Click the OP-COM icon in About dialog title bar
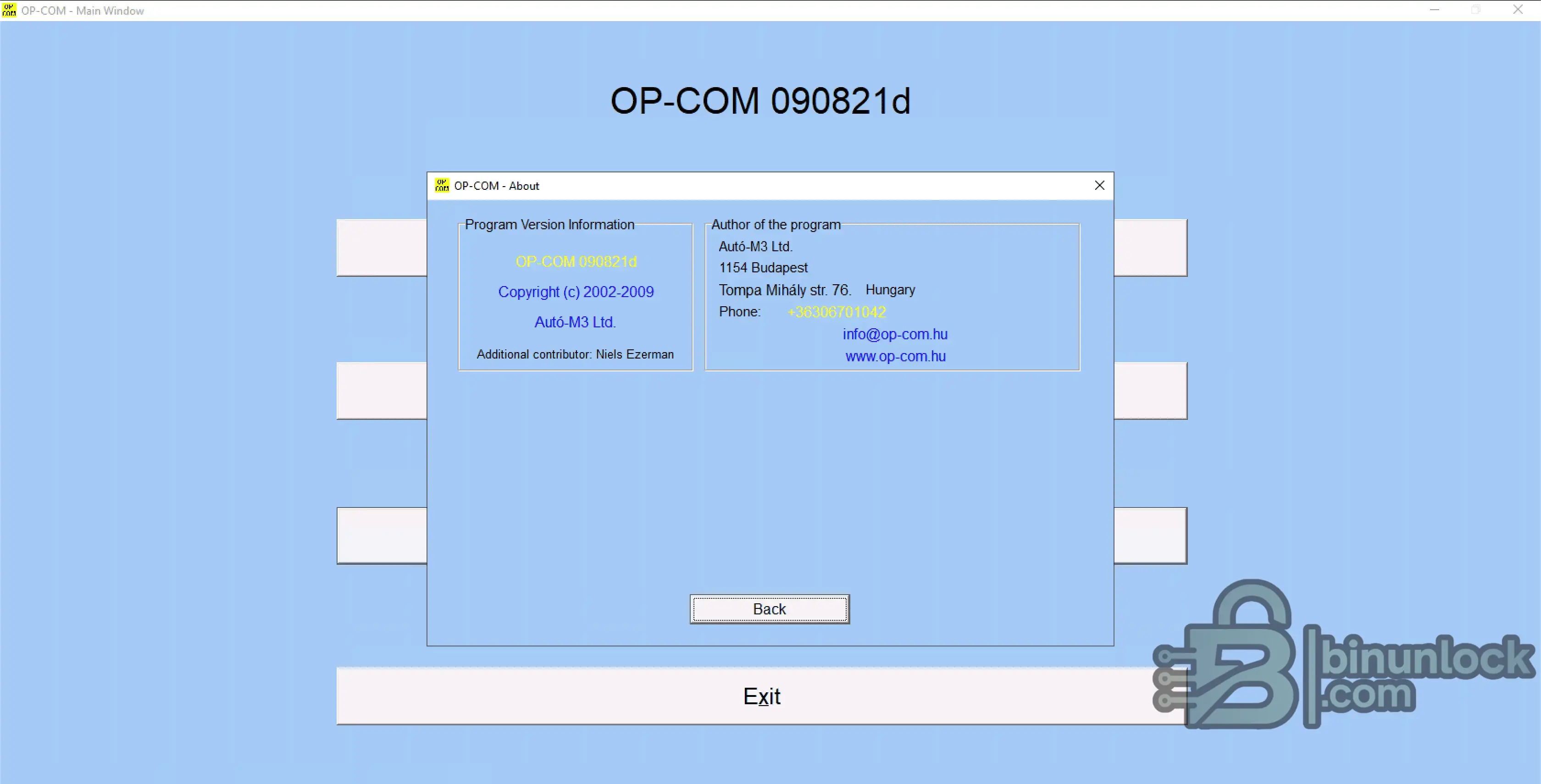Viewport: 1541px width, 784px height. (442, 185)
